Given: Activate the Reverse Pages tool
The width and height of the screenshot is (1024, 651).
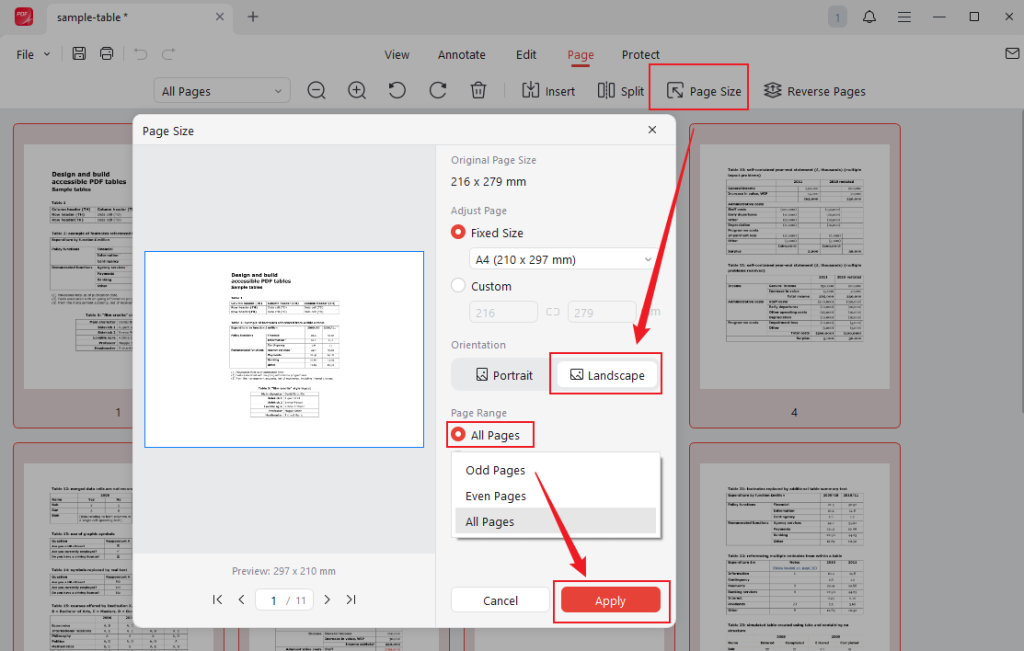Looking at the screenshot, I should (x=814, y=91).
